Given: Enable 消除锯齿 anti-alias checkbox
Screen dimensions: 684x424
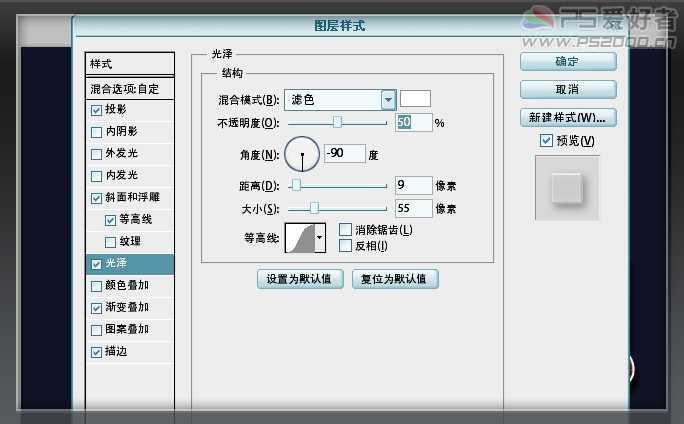Looking at the screenshot, I should (345, 229).
